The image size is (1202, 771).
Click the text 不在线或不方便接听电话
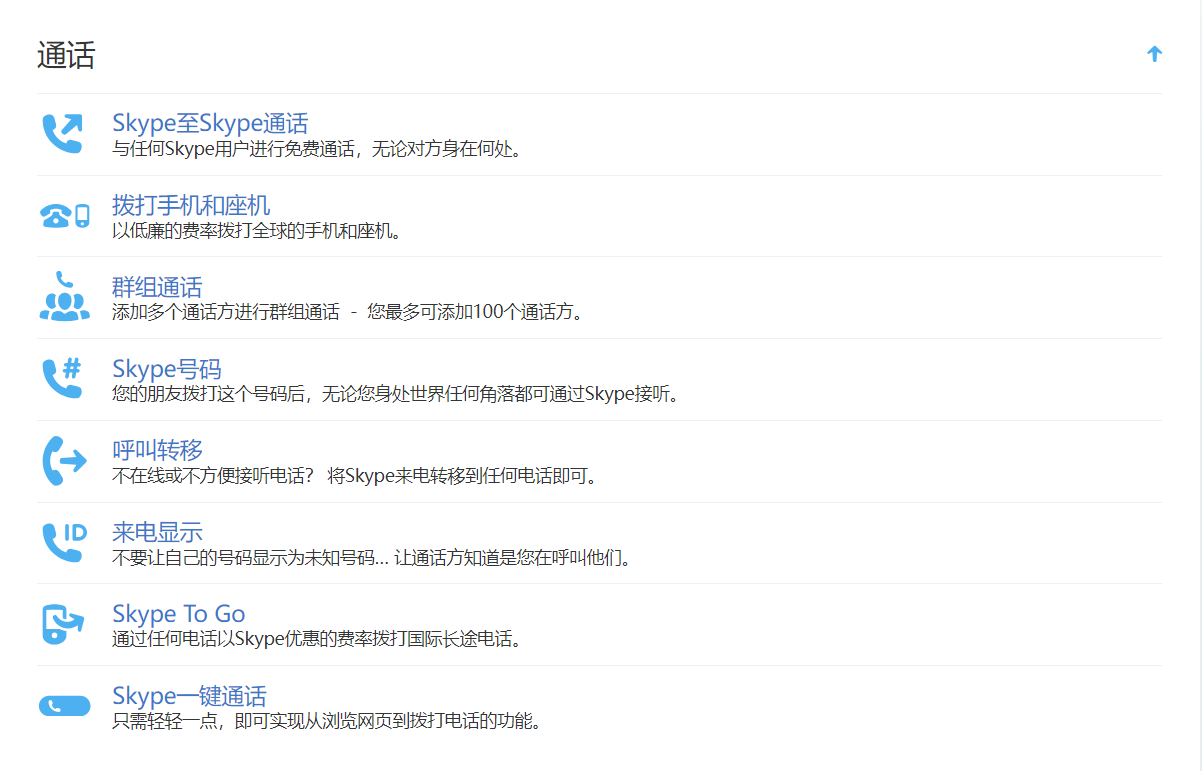(x=207, y=476)
